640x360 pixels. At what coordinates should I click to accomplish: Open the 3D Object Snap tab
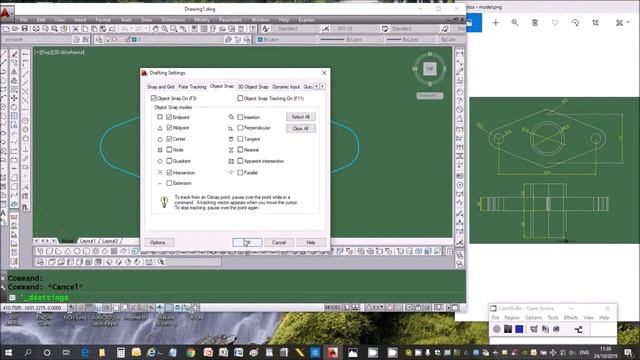point(253,87)
